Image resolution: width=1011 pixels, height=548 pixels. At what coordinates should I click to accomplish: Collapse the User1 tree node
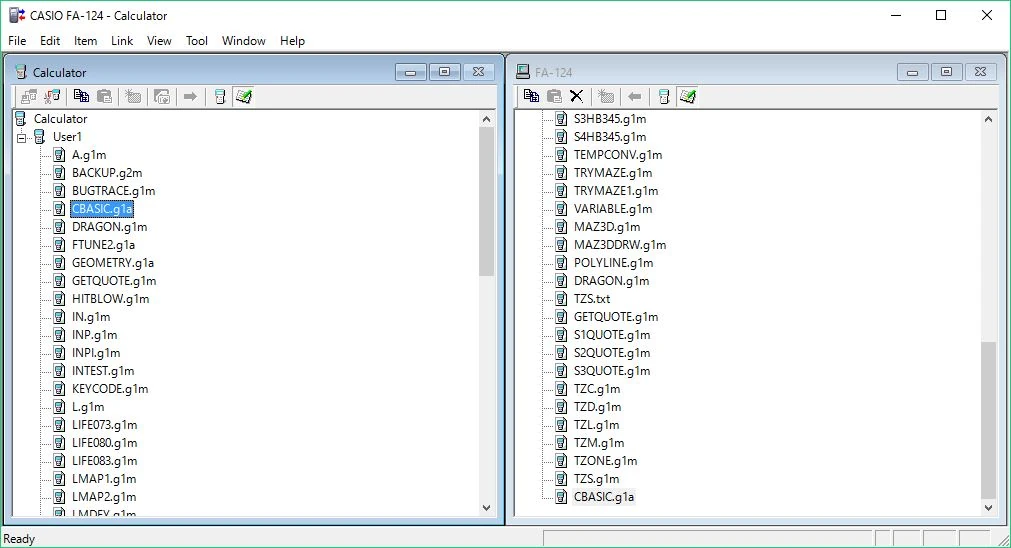(x=21, y=137)
